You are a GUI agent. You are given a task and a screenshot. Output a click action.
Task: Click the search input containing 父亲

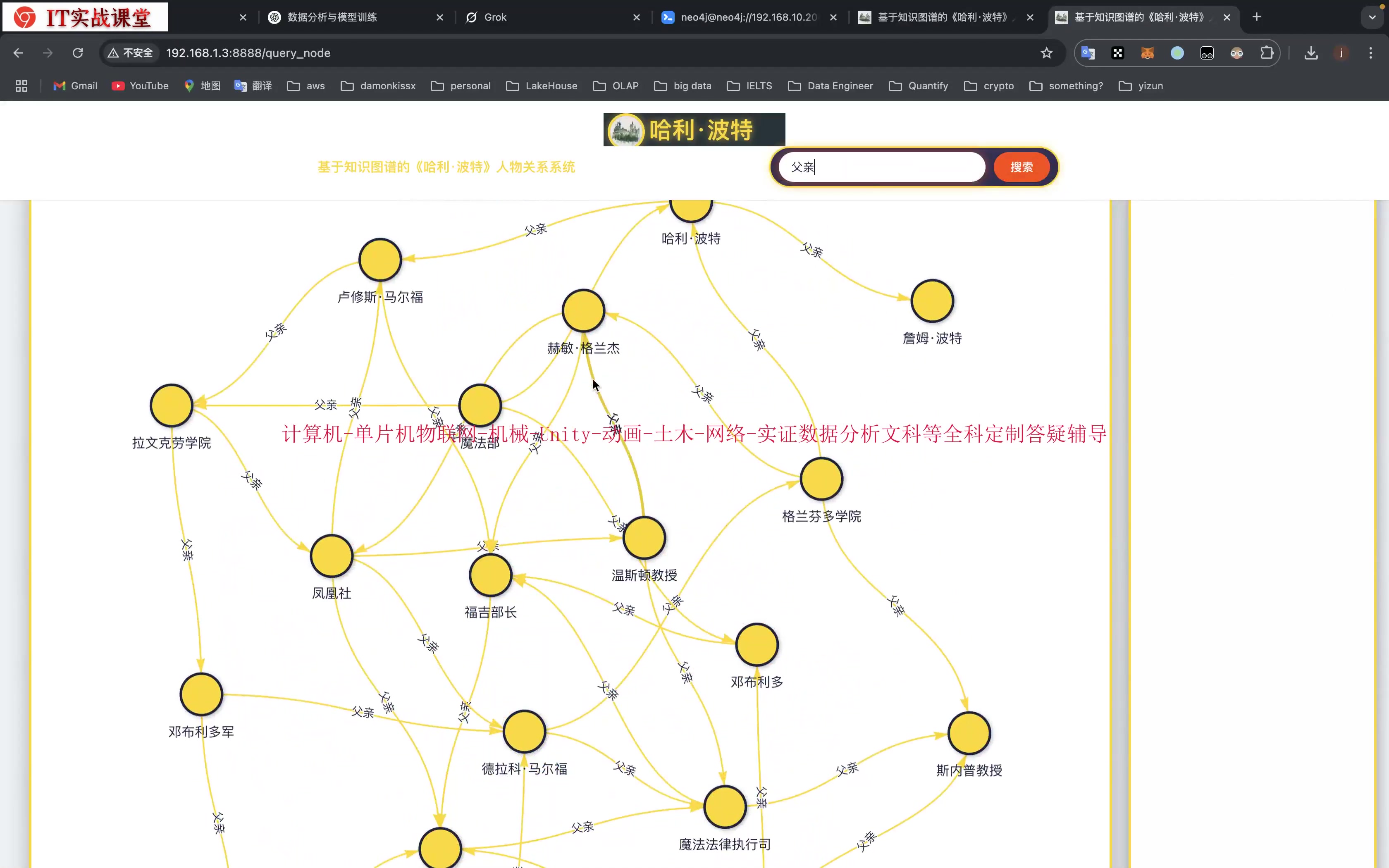pyautogui.click(x=881, y=167)
